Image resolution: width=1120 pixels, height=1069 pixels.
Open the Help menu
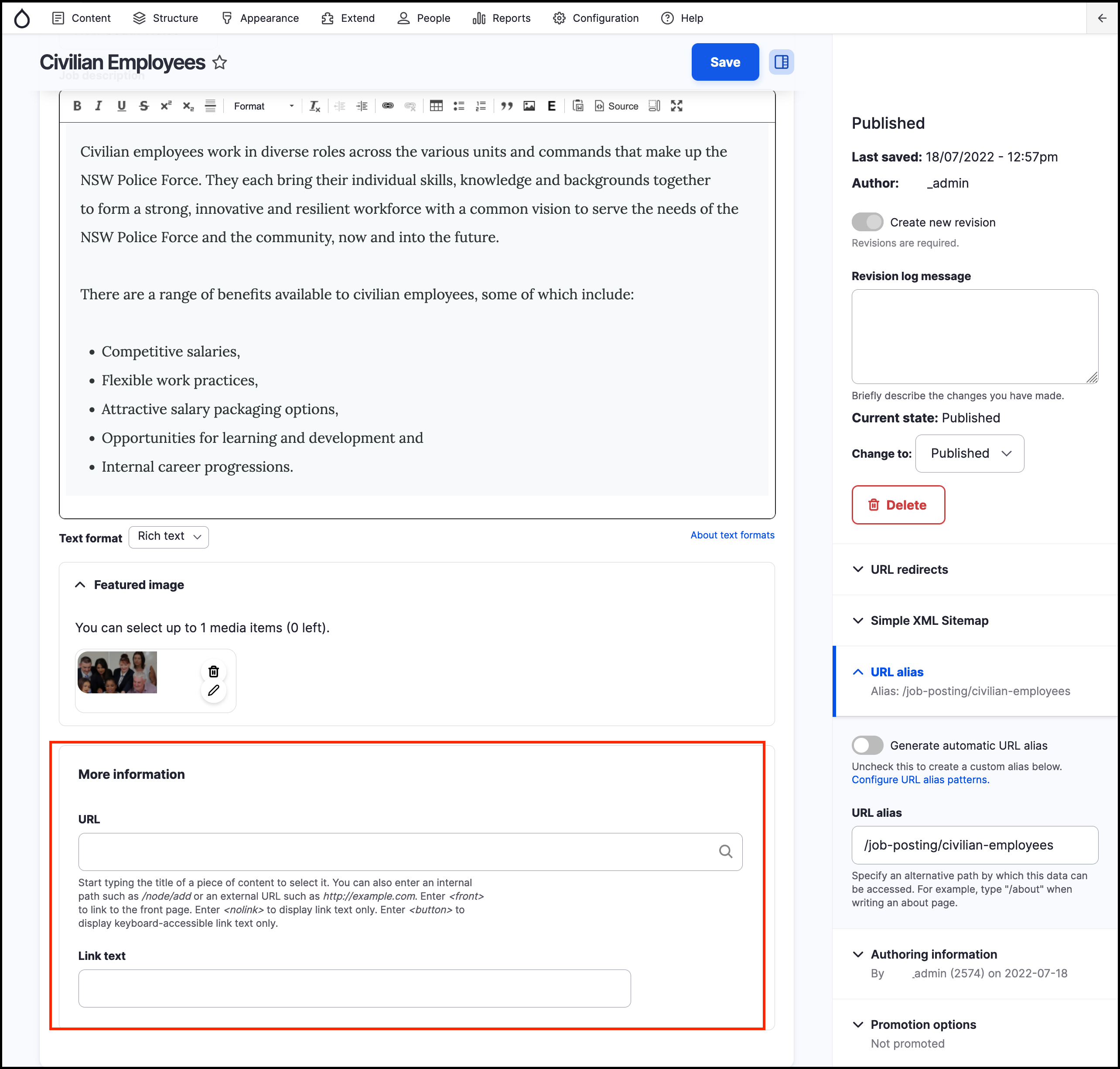point(683,18)
